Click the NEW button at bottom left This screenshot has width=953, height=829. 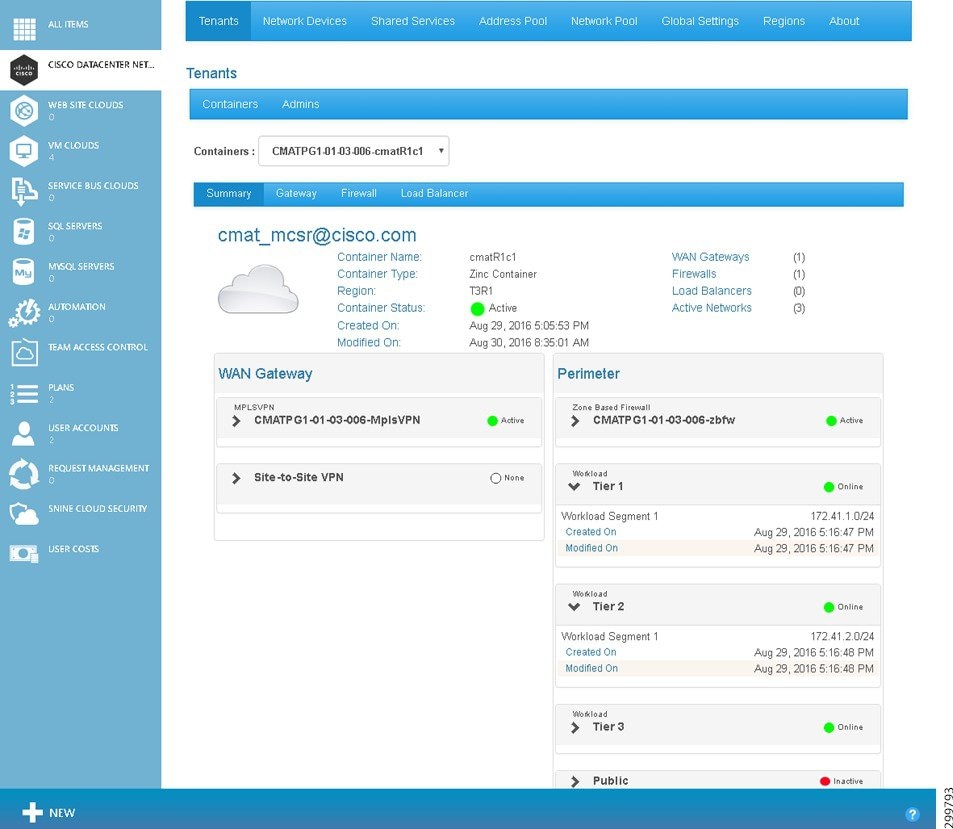pyautogui.click(x=46, y=813)
